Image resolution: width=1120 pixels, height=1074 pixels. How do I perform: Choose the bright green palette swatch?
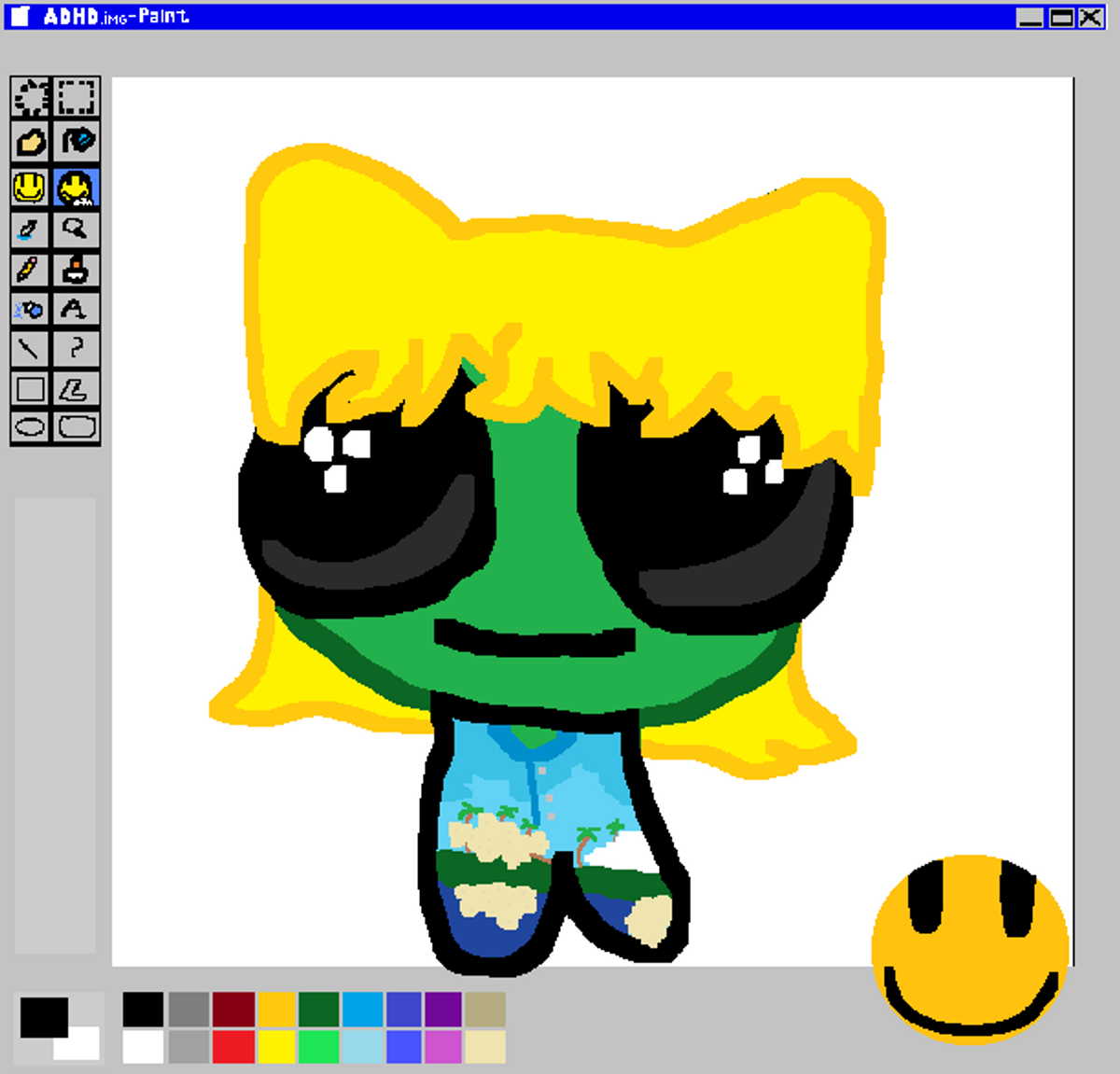(319, 1047)
